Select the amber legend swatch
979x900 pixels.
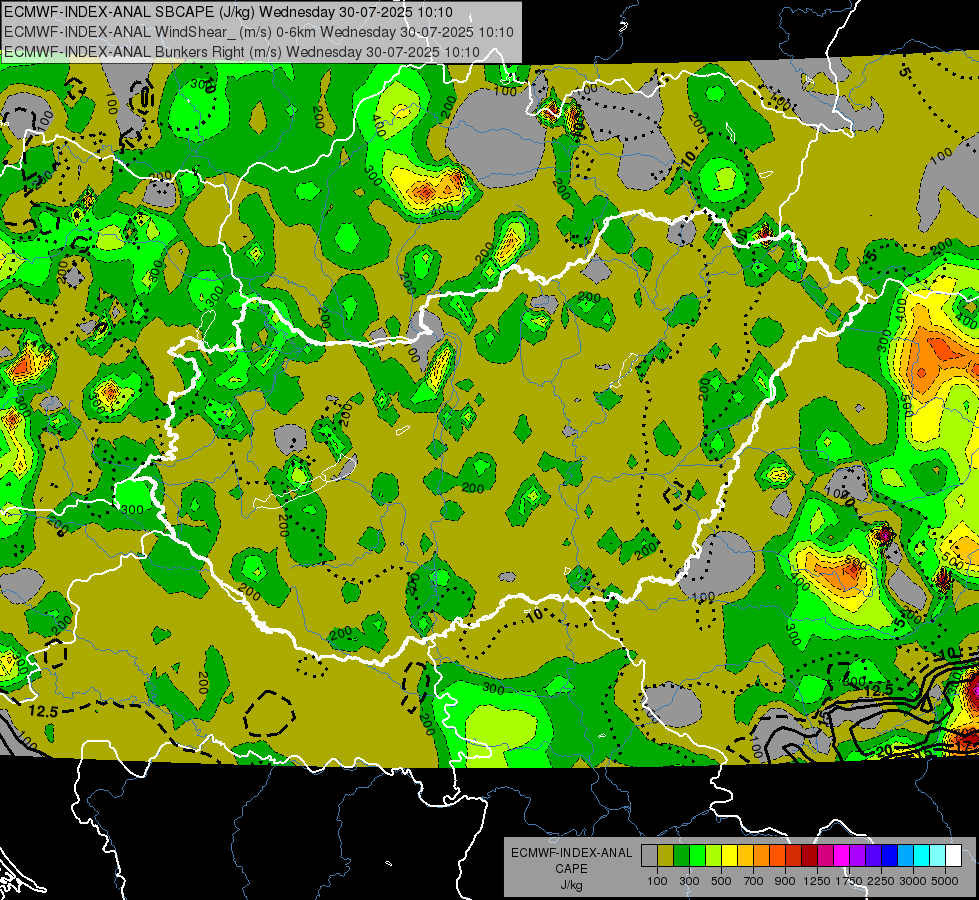745,856
